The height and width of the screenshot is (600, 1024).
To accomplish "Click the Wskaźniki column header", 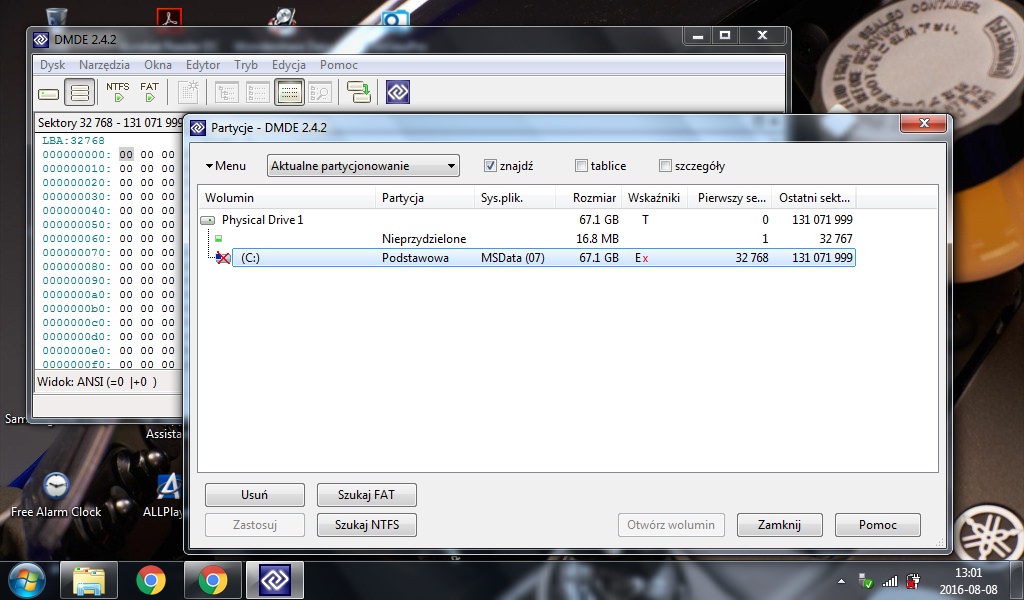I will 654,198.
